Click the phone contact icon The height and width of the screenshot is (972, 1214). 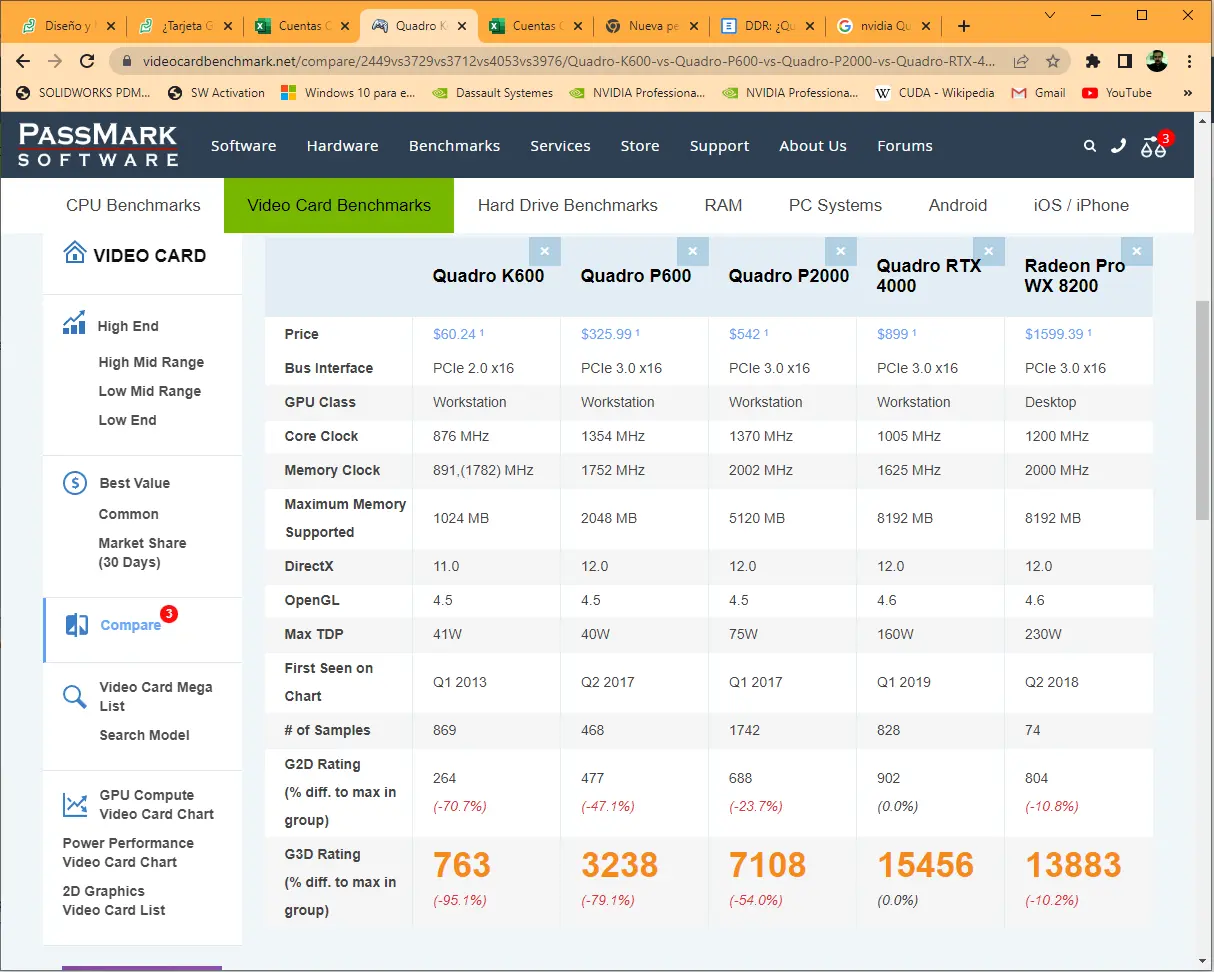click(x=1118, y=146)
